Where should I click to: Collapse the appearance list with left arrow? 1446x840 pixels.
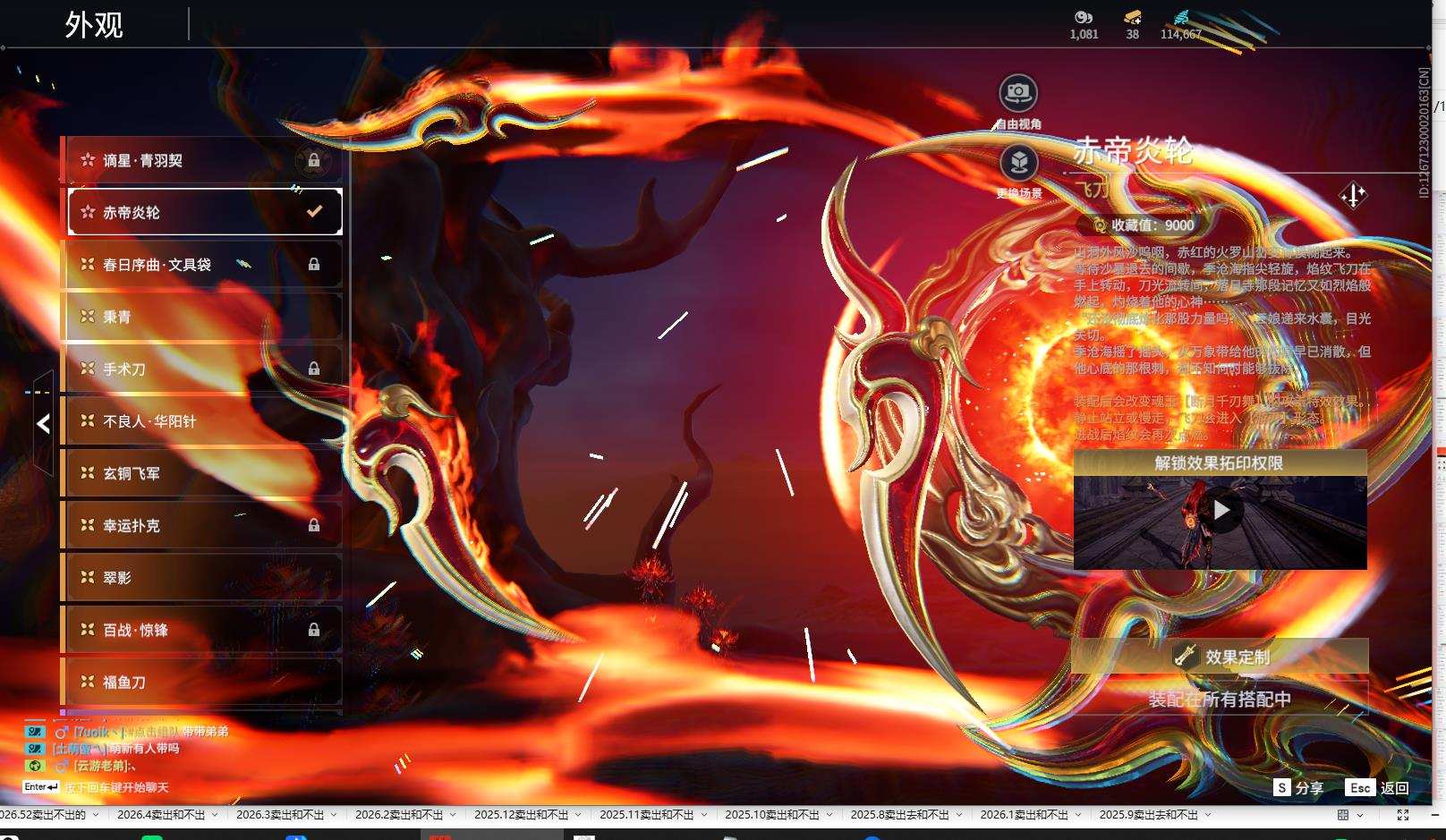click(x=43, y=424)
